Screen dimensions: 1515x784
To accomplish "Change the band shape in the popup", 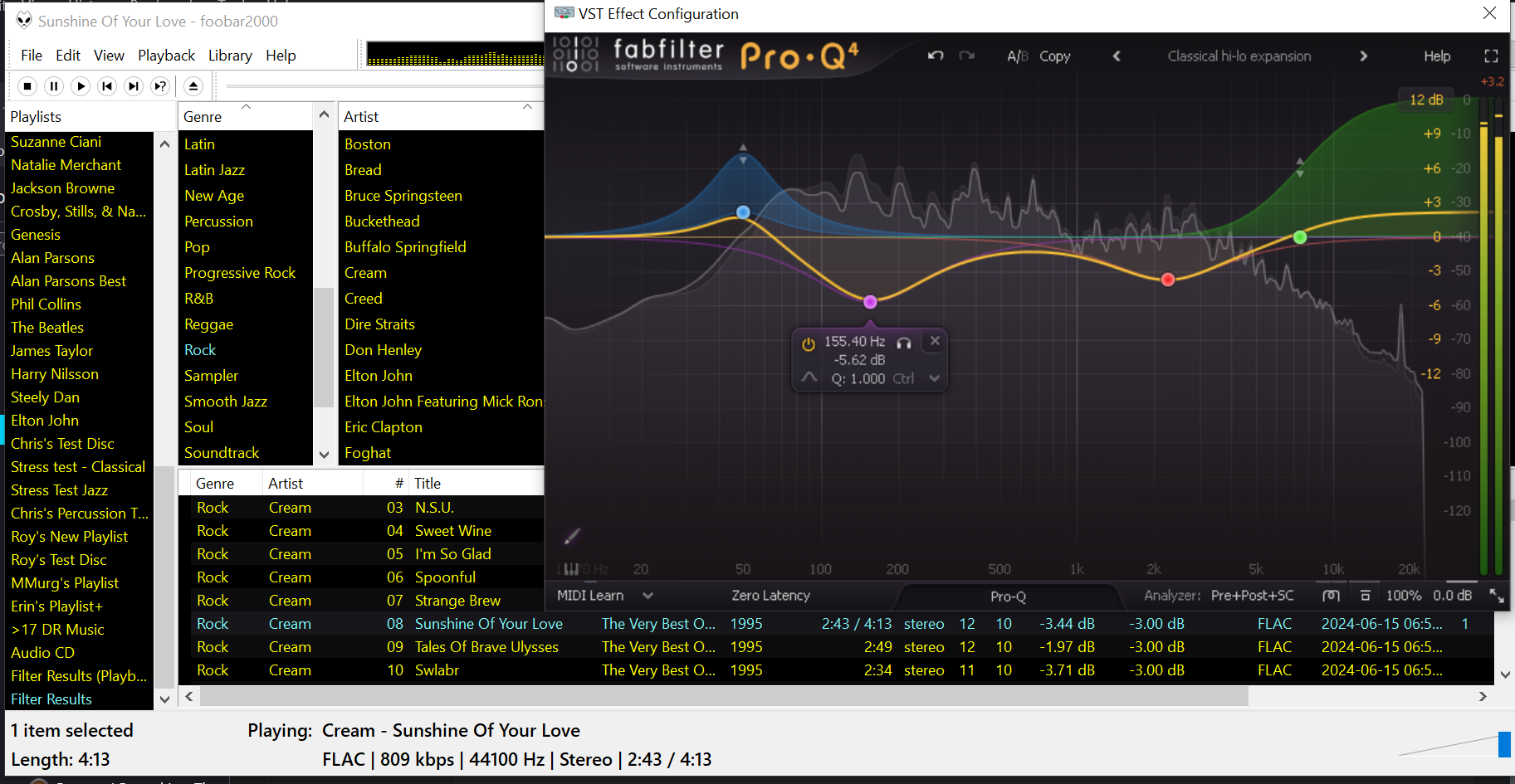I will tap(809, 377).
